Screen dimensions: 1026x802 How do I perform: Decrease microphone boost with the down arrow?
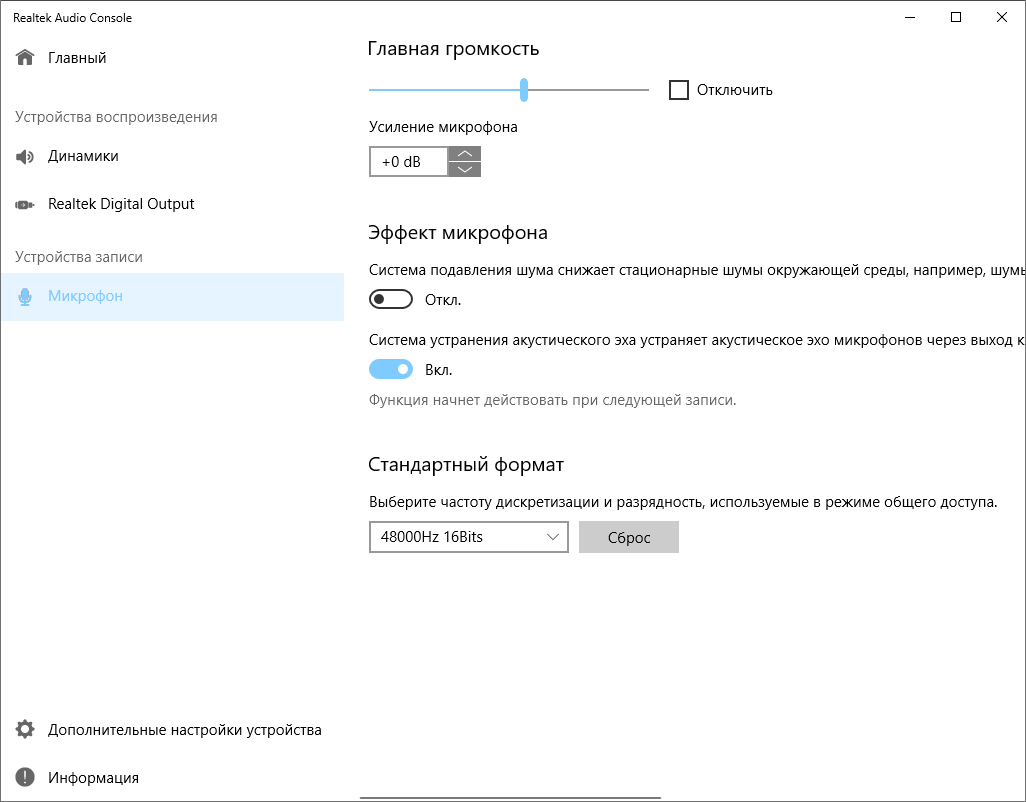point(465,169)
